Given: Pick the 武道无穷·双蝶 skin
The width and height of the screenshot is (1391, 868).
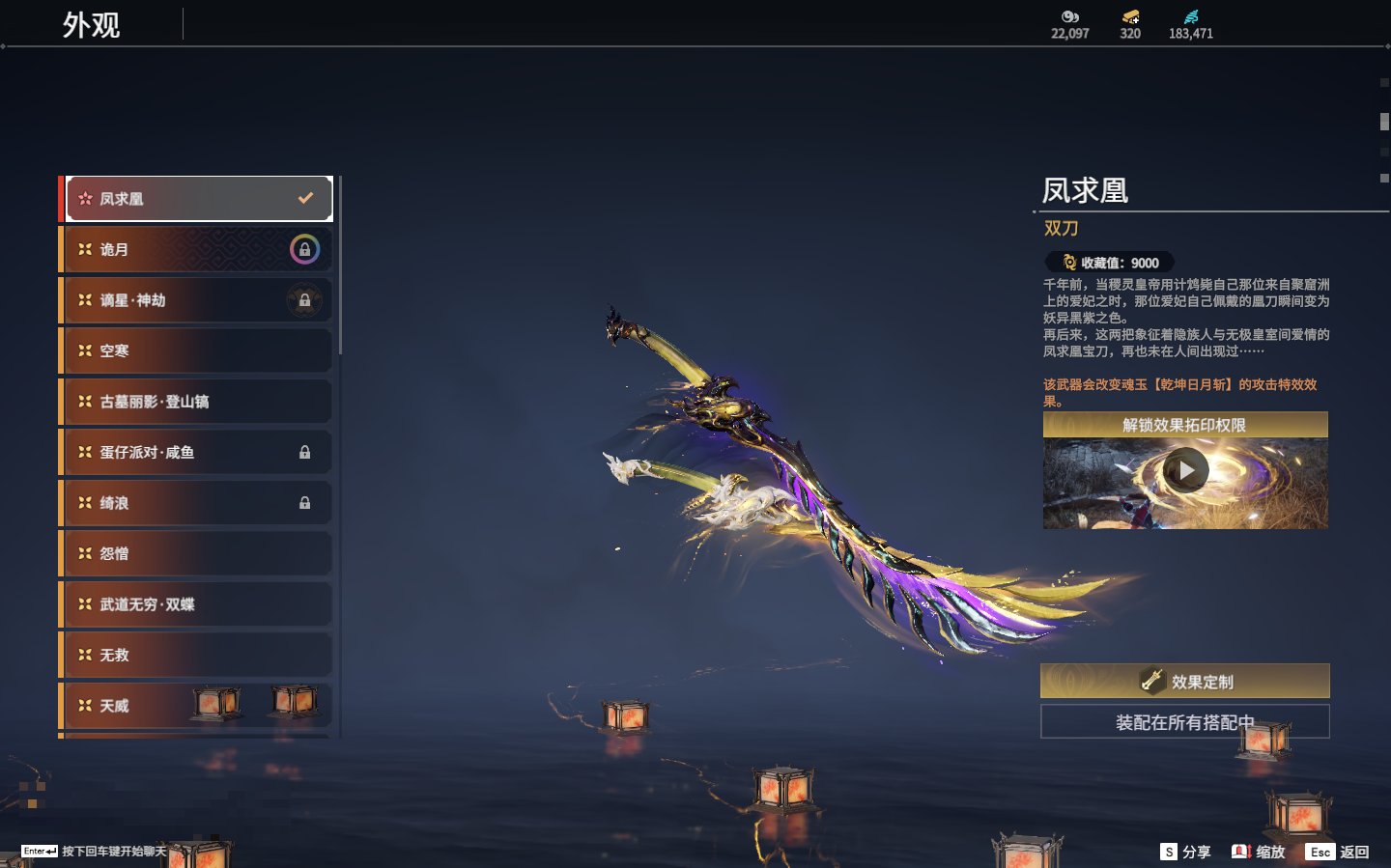Looking at the screenshot, I should tap(196, 604).
